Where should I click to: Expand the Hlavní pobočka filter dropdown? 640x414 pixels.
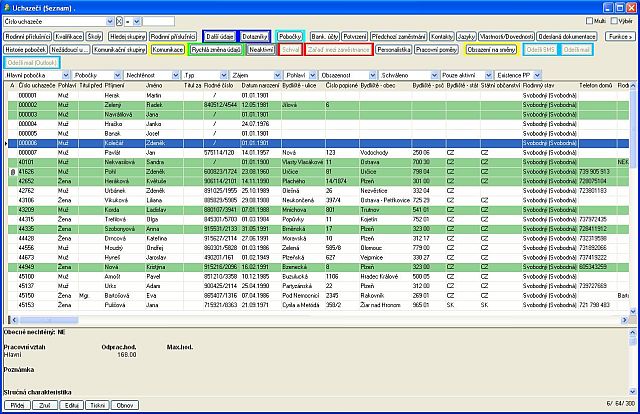(66, 75)
